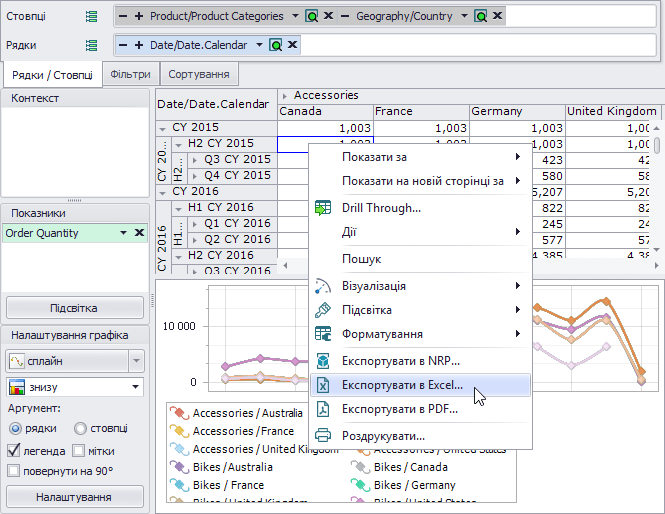Image resolution: width=665 pixels, height=514 pixels.
Task: Click the Налаштування button
Action: click(x=74, y=497)
